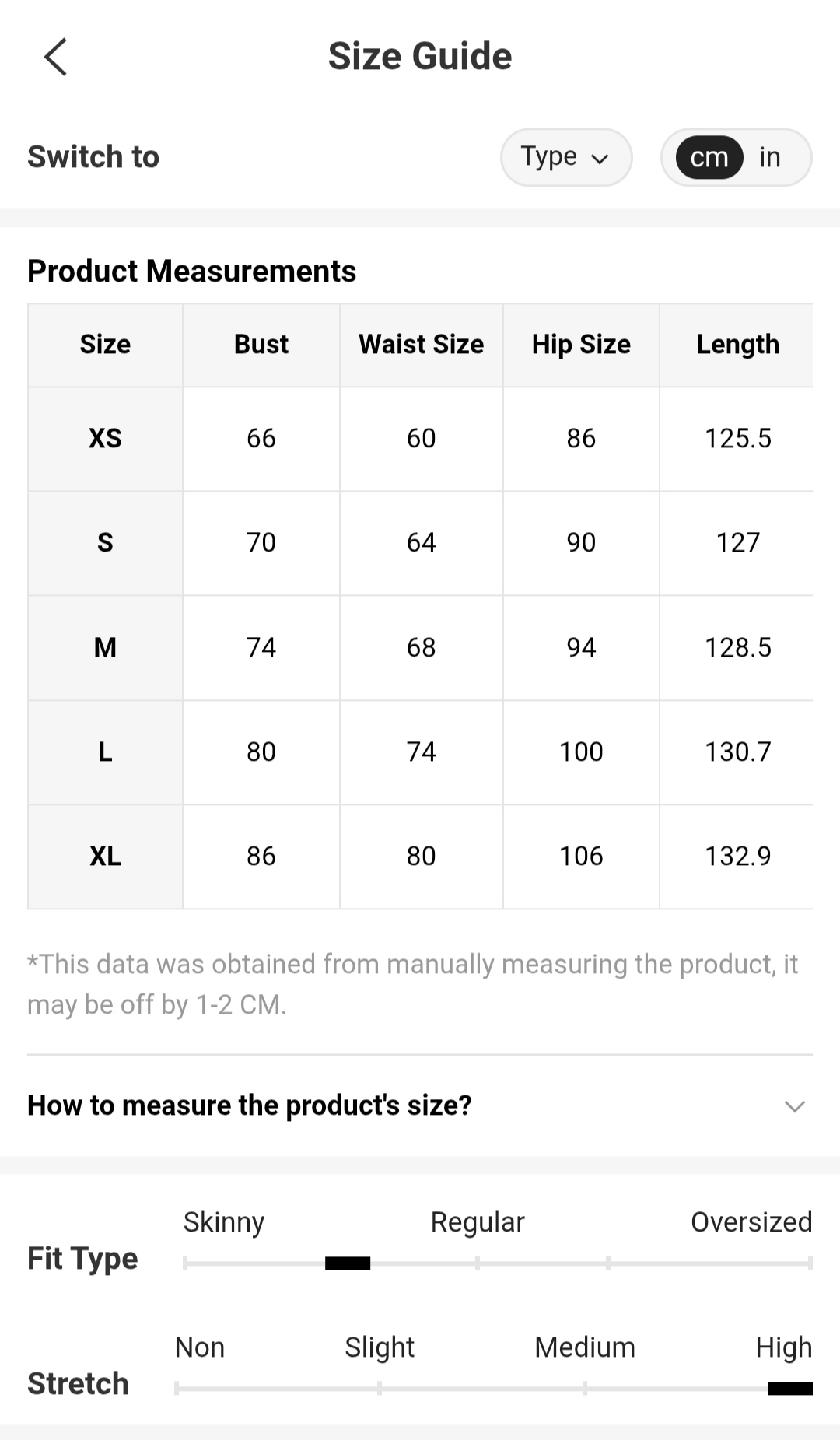
Task: Select the XS size row label
Action: tap(105, 438)
